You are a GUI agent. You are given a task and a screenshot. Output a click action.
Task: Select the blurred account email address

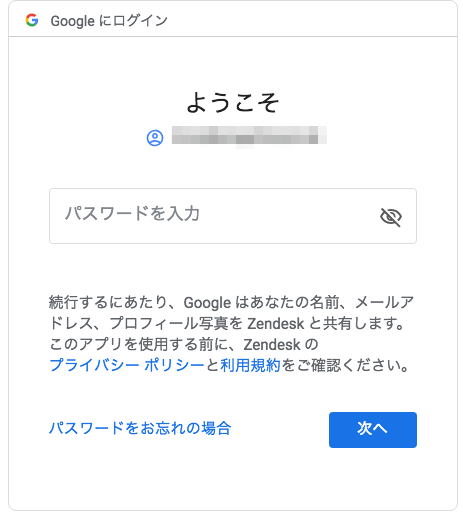249,136
